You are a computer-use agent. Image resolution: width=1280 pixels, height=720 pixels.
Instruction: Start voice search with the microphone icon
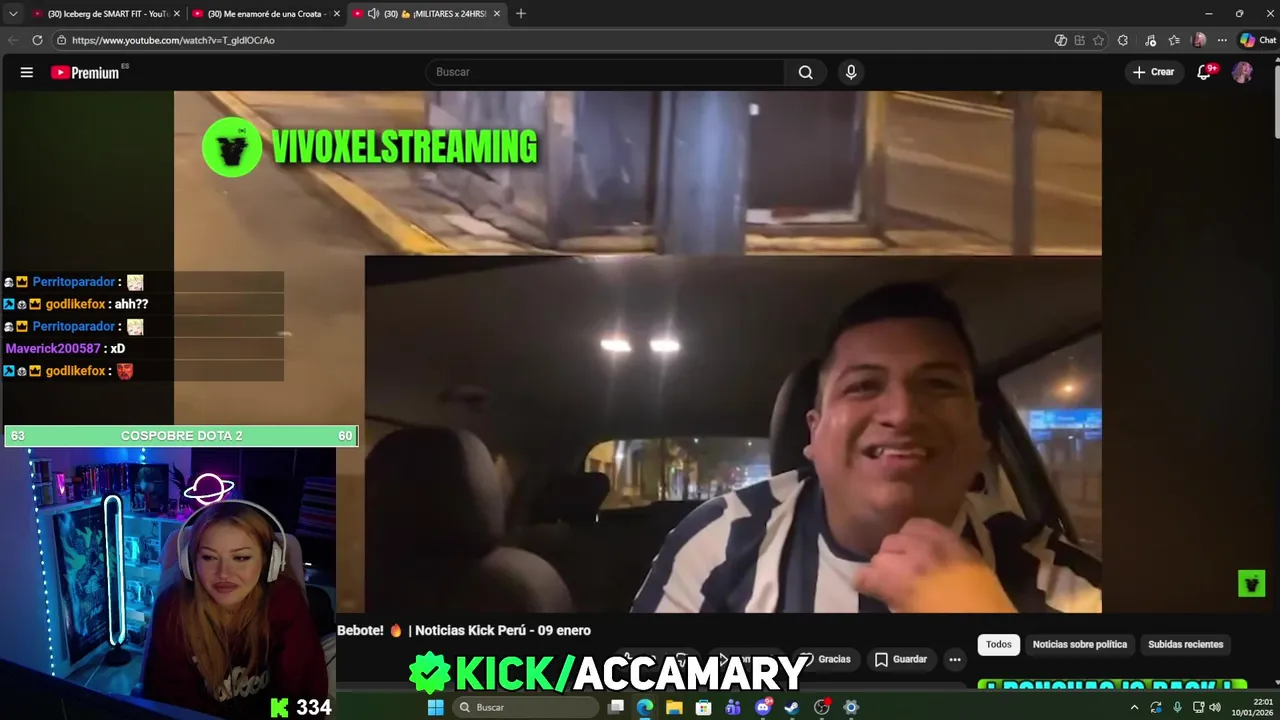tap(851, 72)
